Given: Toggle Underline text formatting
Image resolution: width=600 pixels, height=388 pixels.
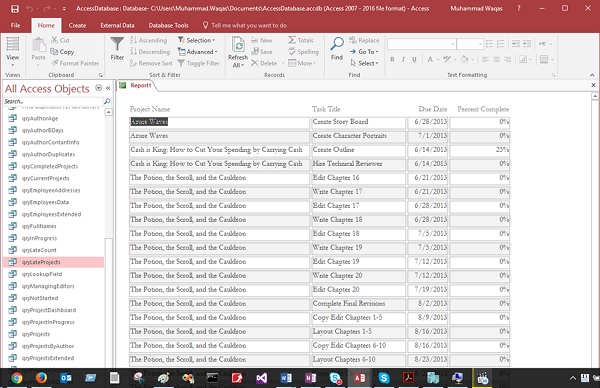Looking at the screenshot, I should pyautogui.click(x=414, y=59).
